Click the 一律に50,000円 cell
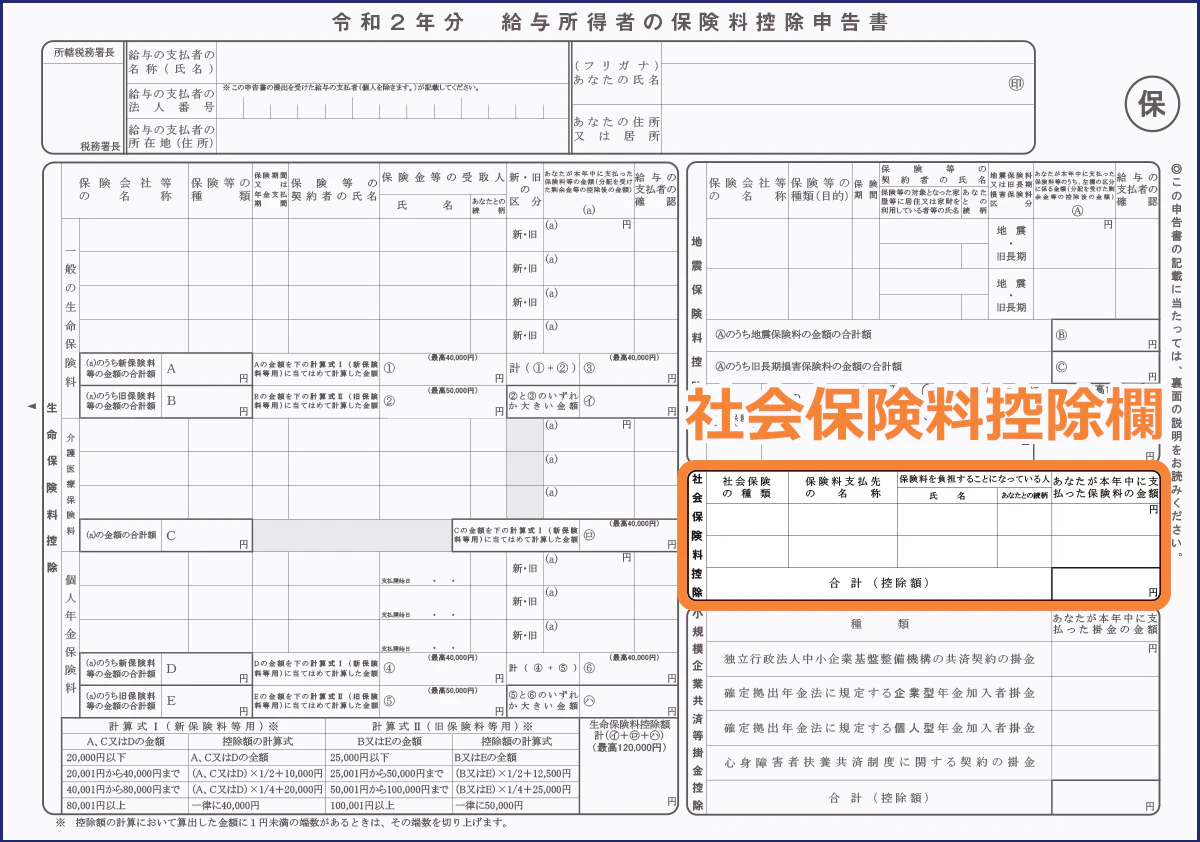This screenshot has height=842, width=1200. point(515,805)
